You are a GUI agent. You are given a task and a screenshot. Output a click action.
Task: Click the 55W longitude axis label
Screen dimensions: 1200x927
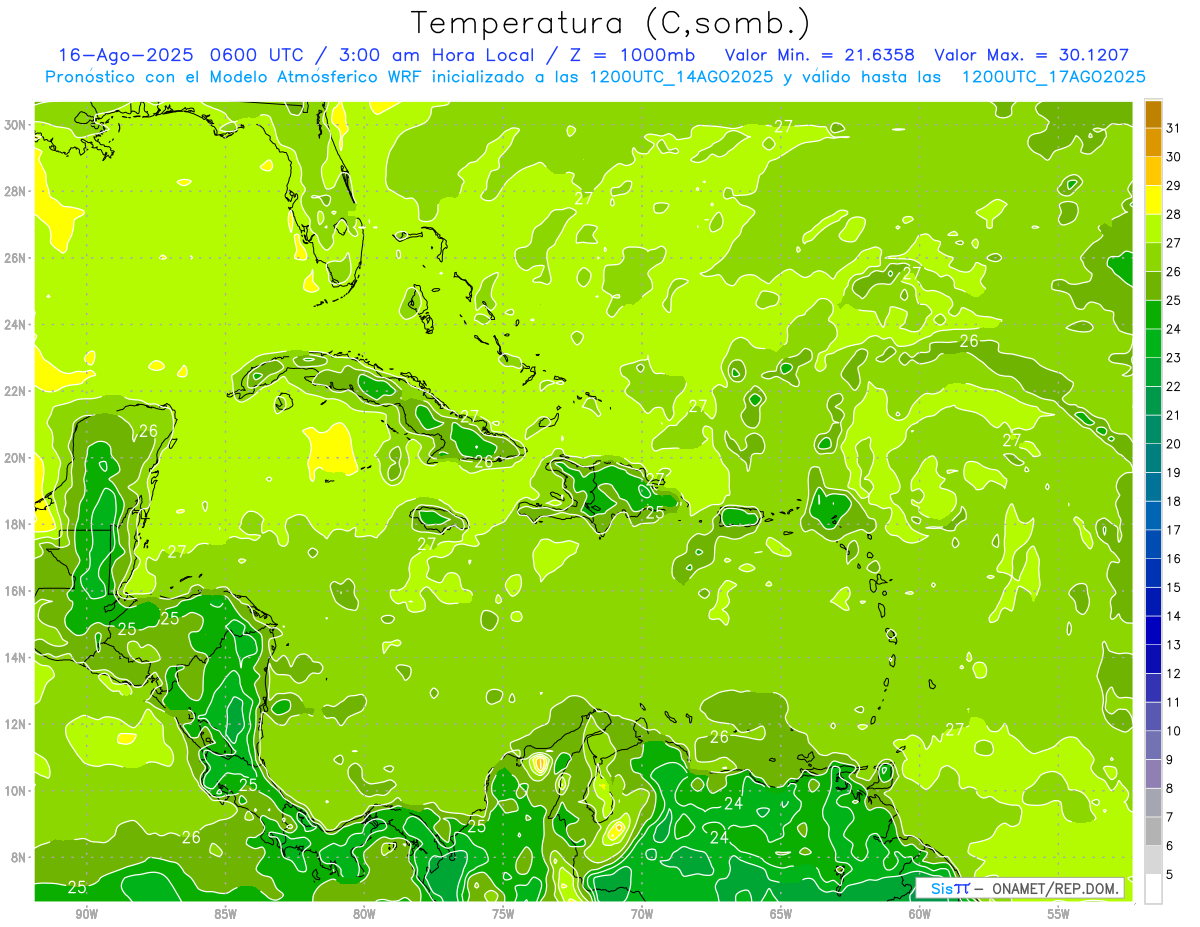pos(1059,913)
